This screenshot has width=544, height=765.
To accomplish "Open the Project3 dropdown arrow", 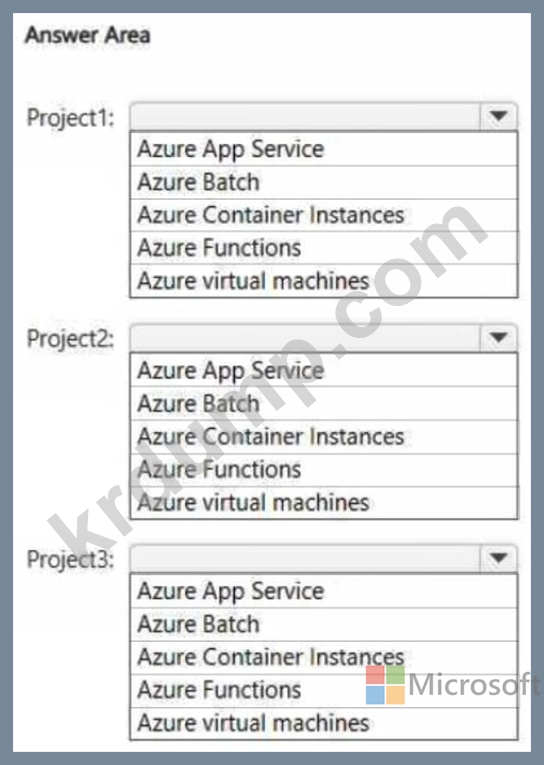I will pyautogui.click(x=498, y=558).
